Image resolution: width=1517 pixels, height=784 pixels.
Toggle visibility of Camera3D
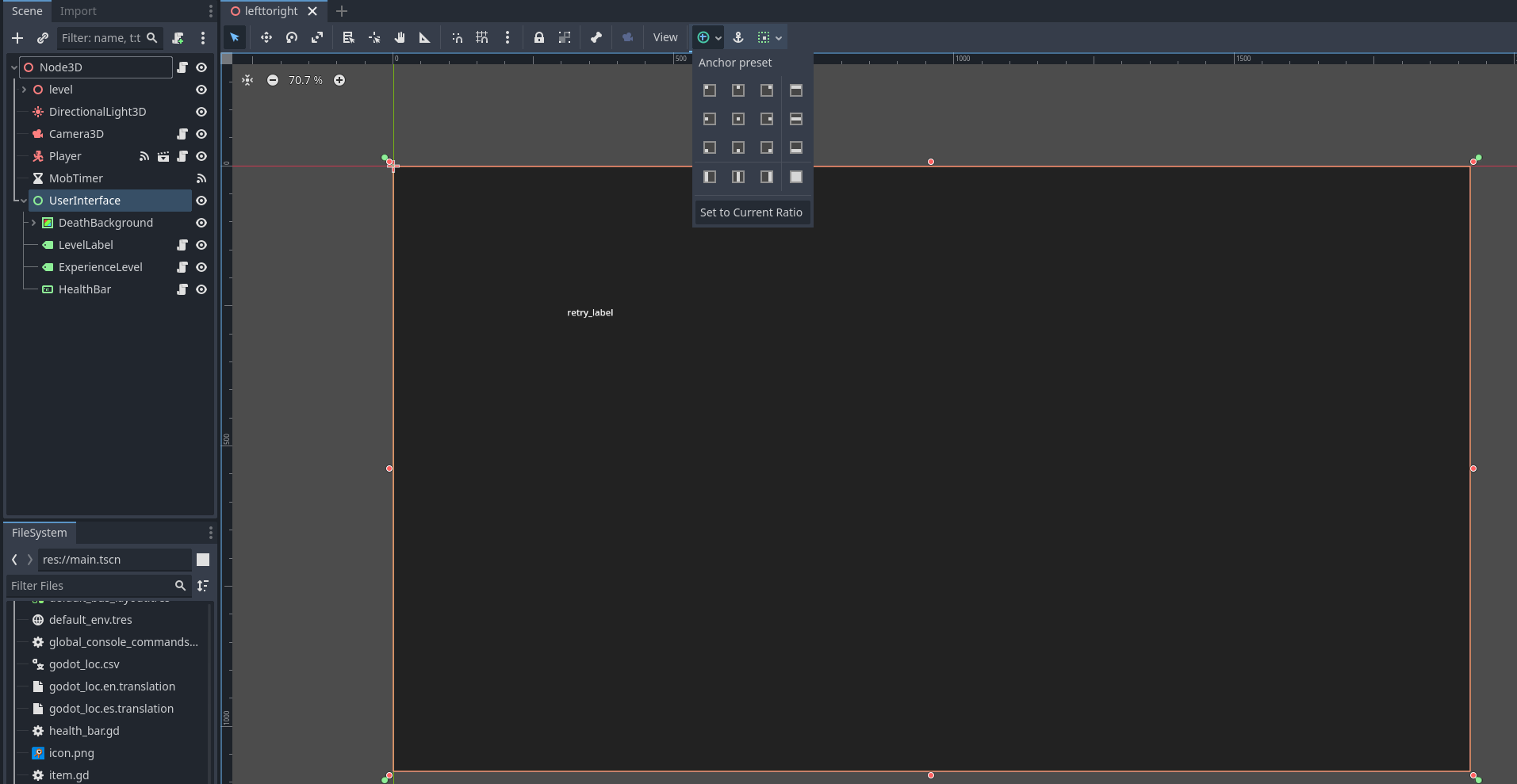[201, 134]
